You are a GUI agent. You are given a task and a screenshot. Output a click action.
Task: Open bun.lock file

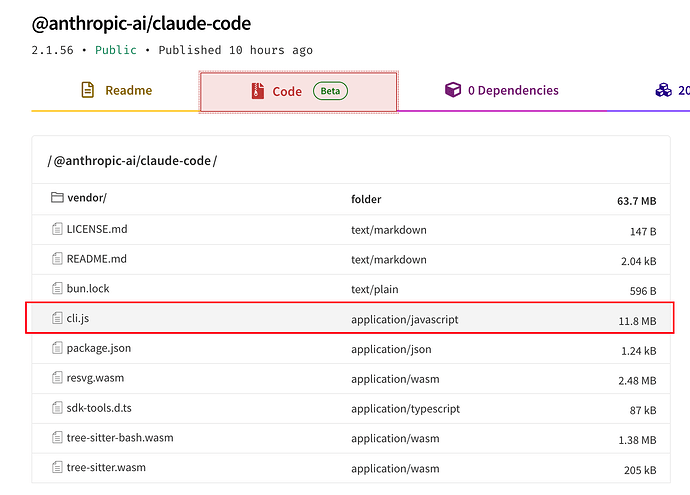coord(88,289)
